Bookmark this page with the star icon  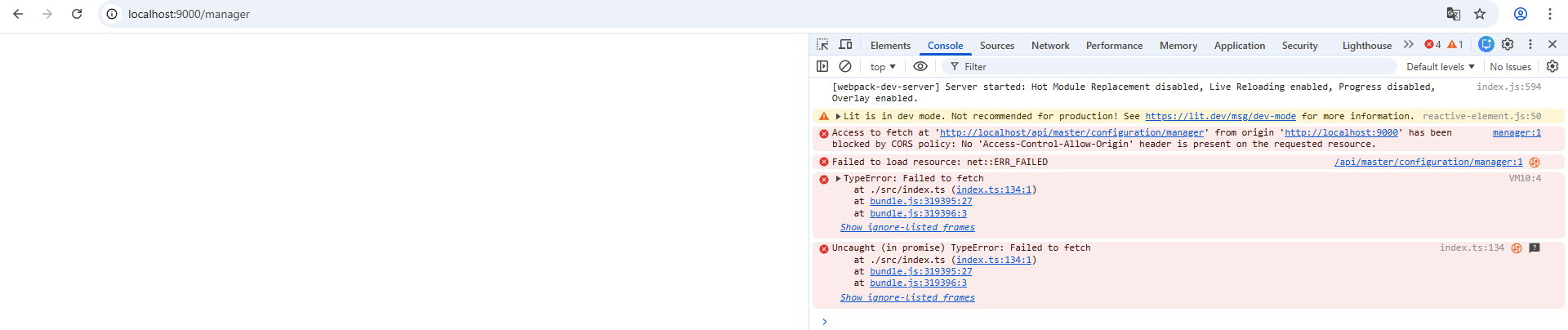tap(1480, 14)
